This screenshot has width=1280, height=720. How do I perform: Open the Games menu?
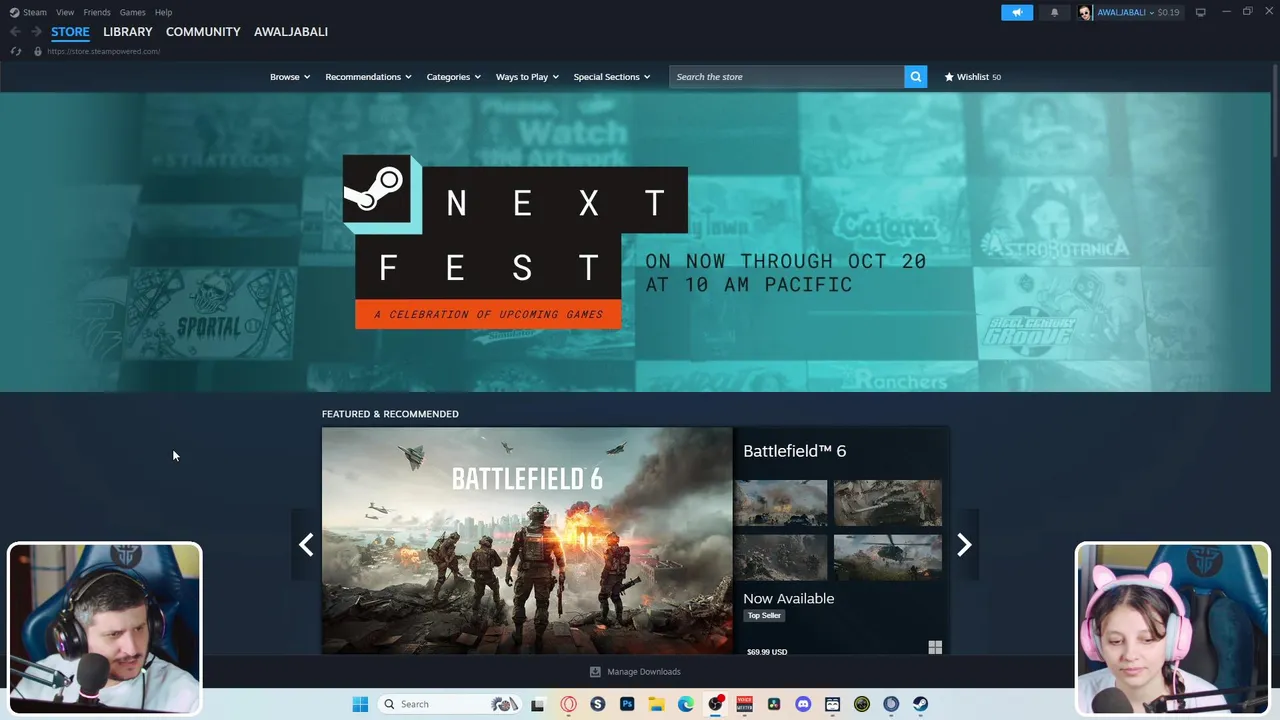[132, 12]
